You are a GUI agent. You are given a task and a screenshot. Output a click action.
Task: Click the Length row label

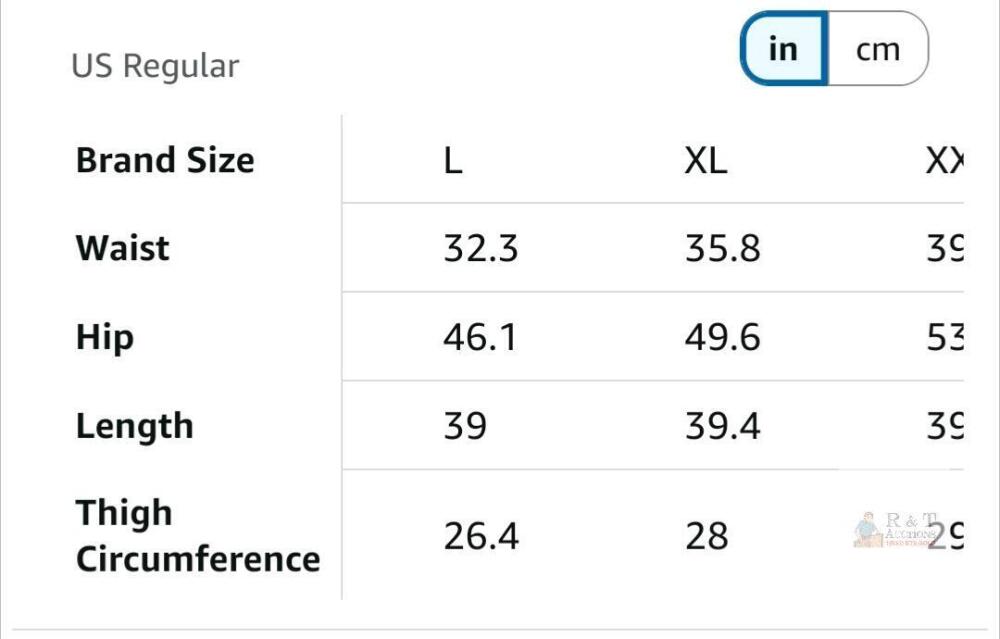(135, 426)
